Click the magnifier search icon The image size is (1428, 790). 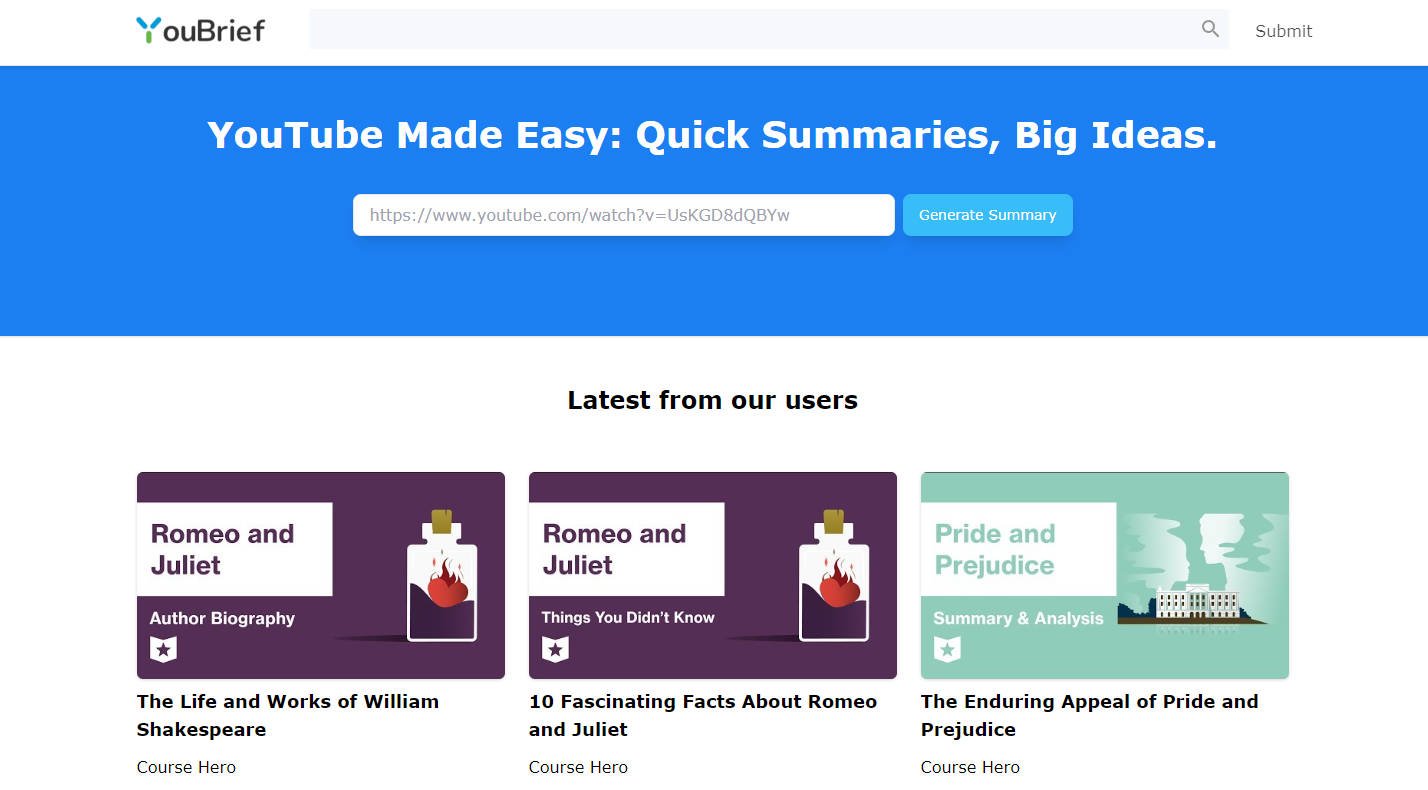click(1210, 29)
